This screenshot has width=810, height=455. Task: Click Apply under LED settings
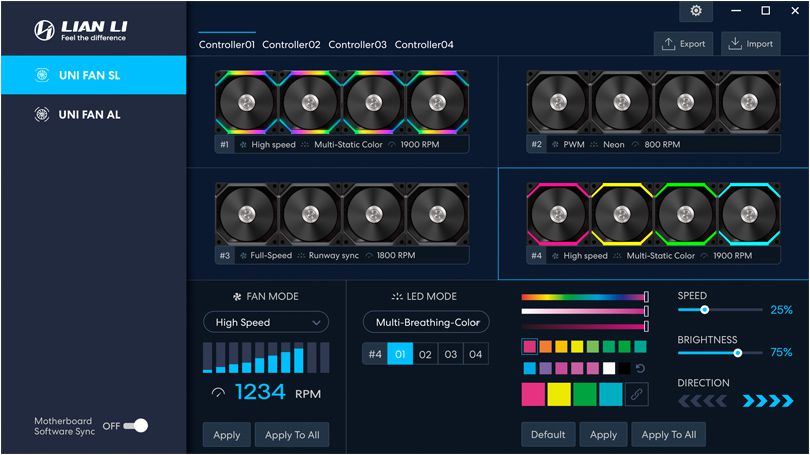click(x=603, y=434)
